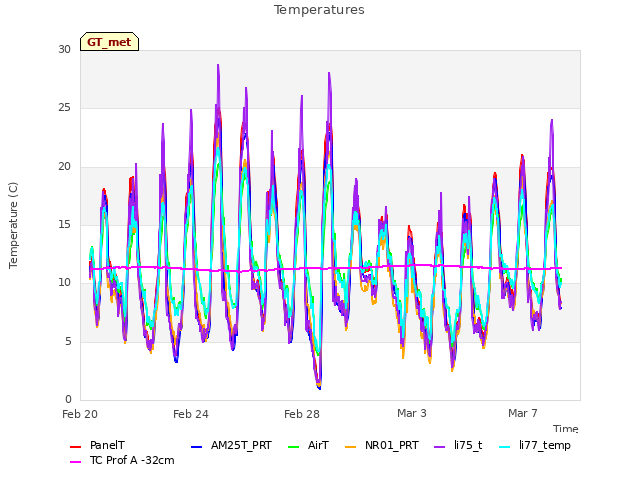Click the GT_met label tag
640x480 pixels.
point(109,42)
